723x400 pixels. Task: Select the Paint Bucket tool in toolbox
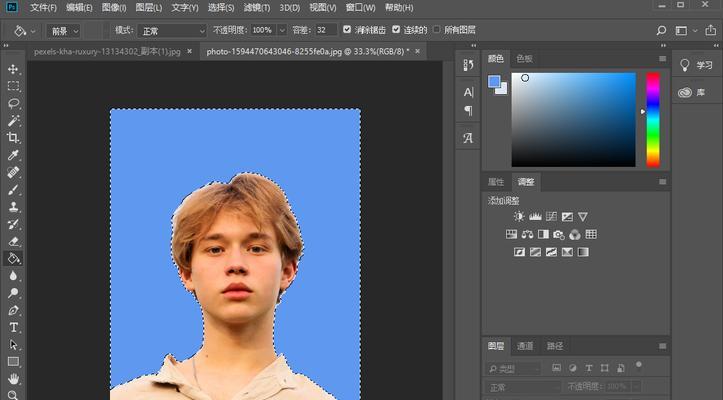click(13, 258)
